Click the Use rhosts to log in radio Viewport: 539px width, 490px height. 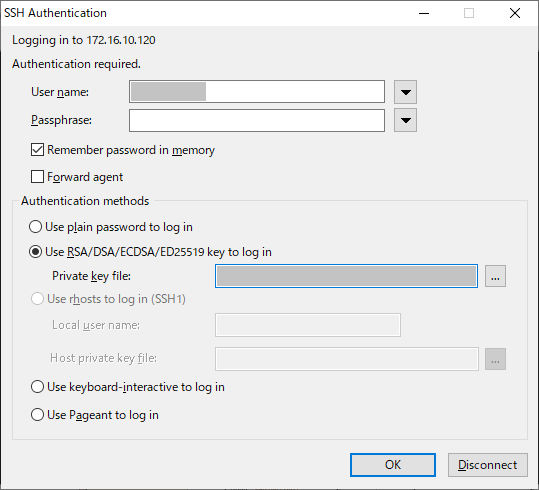click(x=37, y=299)
